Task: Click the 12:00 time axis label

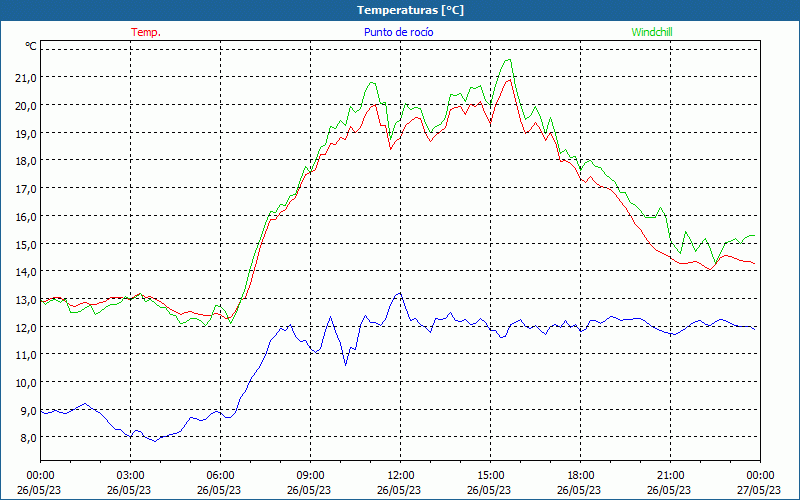Action: [x=401, y=476]
